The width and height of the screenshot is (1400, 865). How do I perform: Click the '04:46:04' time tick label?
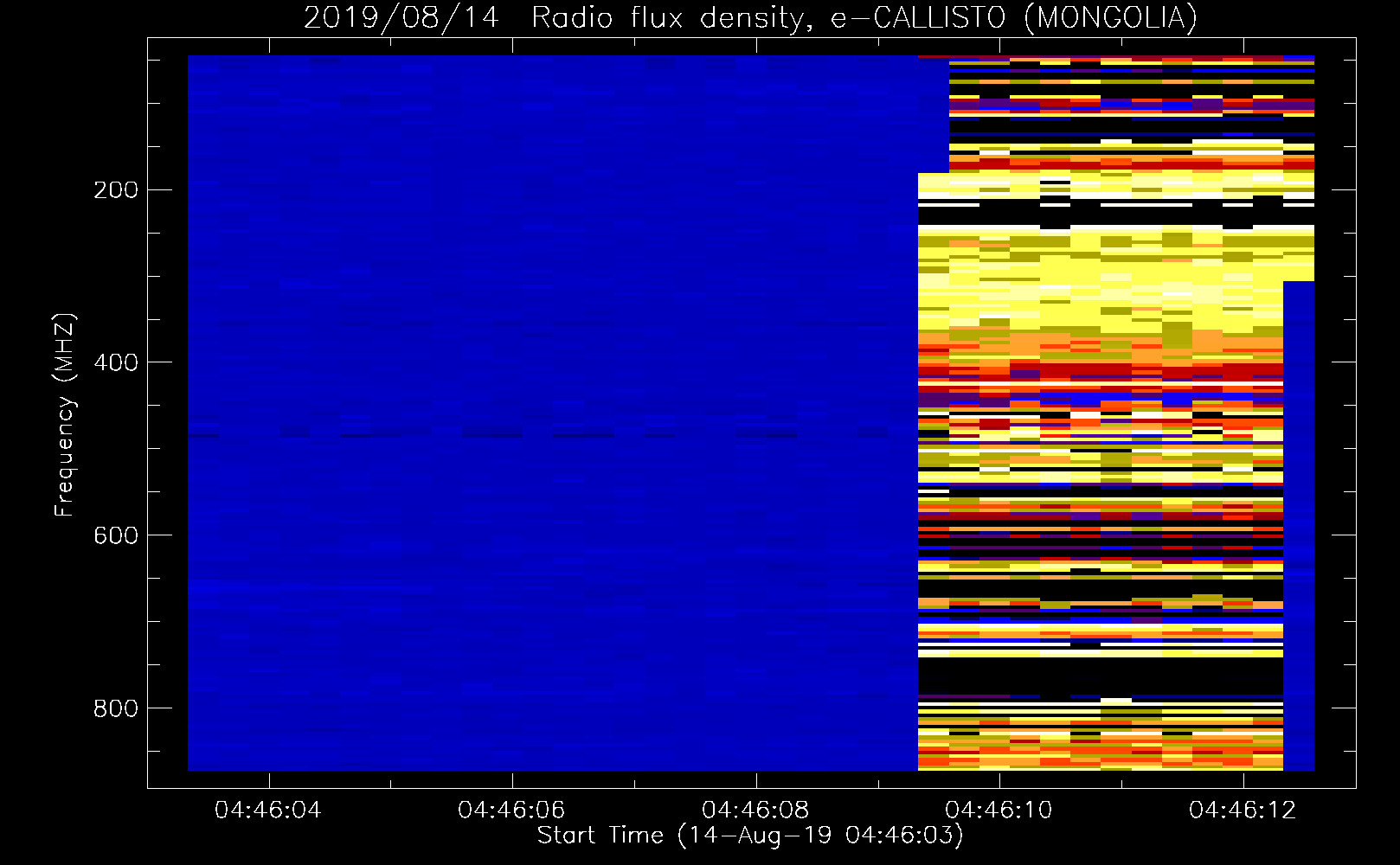coord(268,811)
